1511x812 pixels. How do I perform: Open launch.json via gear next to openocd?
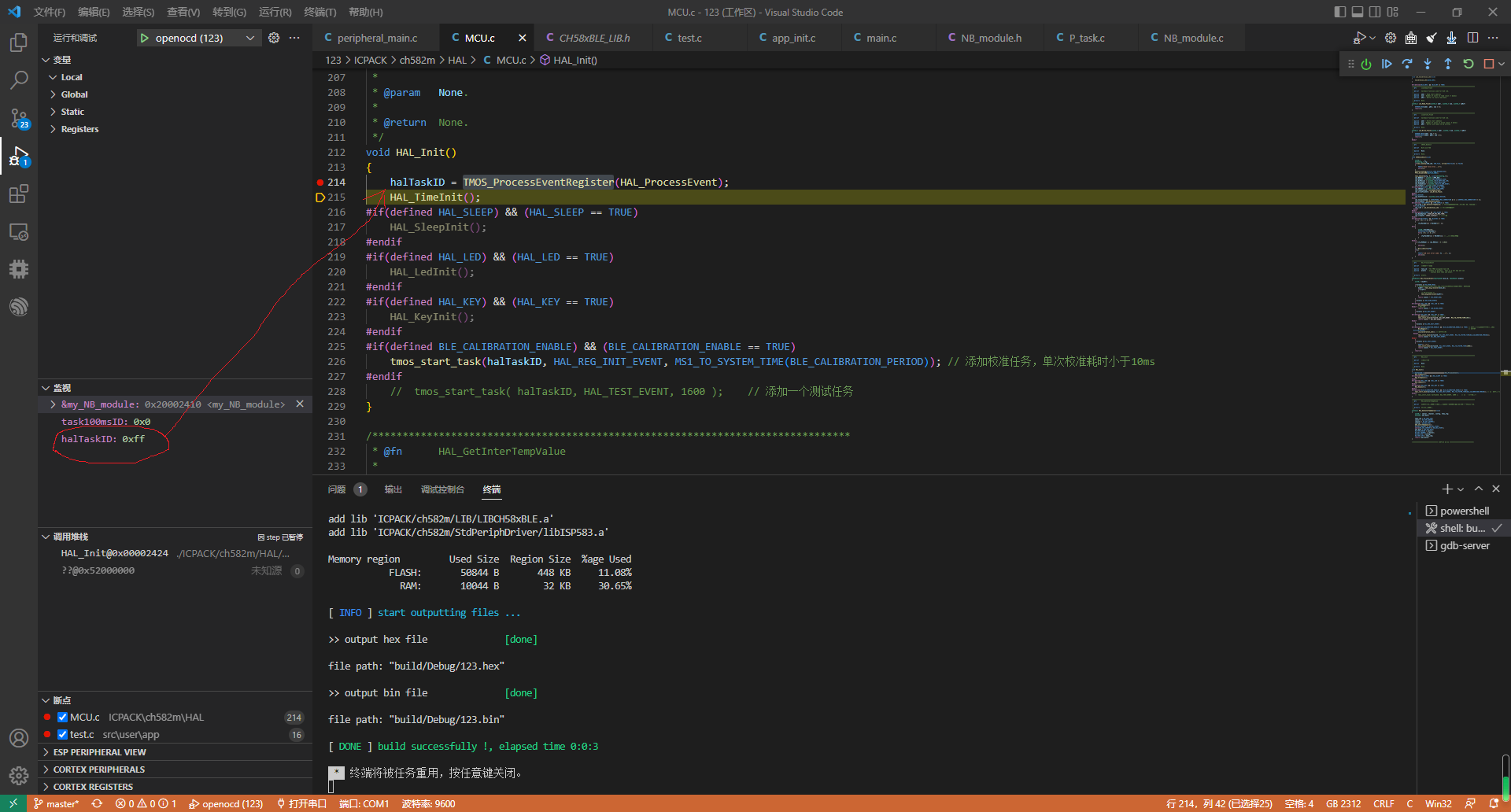tap(274, 38)
